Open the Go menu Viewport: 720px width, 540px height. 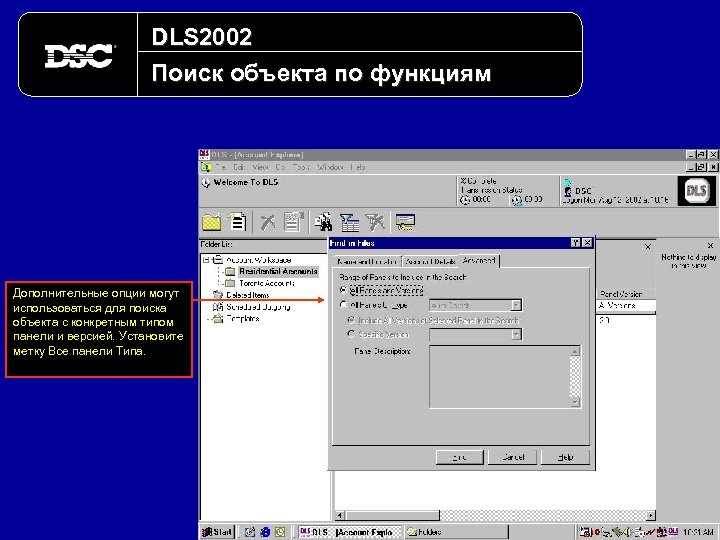(280, 167)
